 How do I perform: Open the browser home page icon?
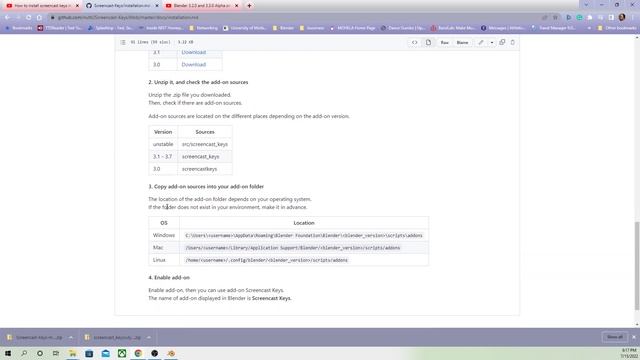(39, 18)
